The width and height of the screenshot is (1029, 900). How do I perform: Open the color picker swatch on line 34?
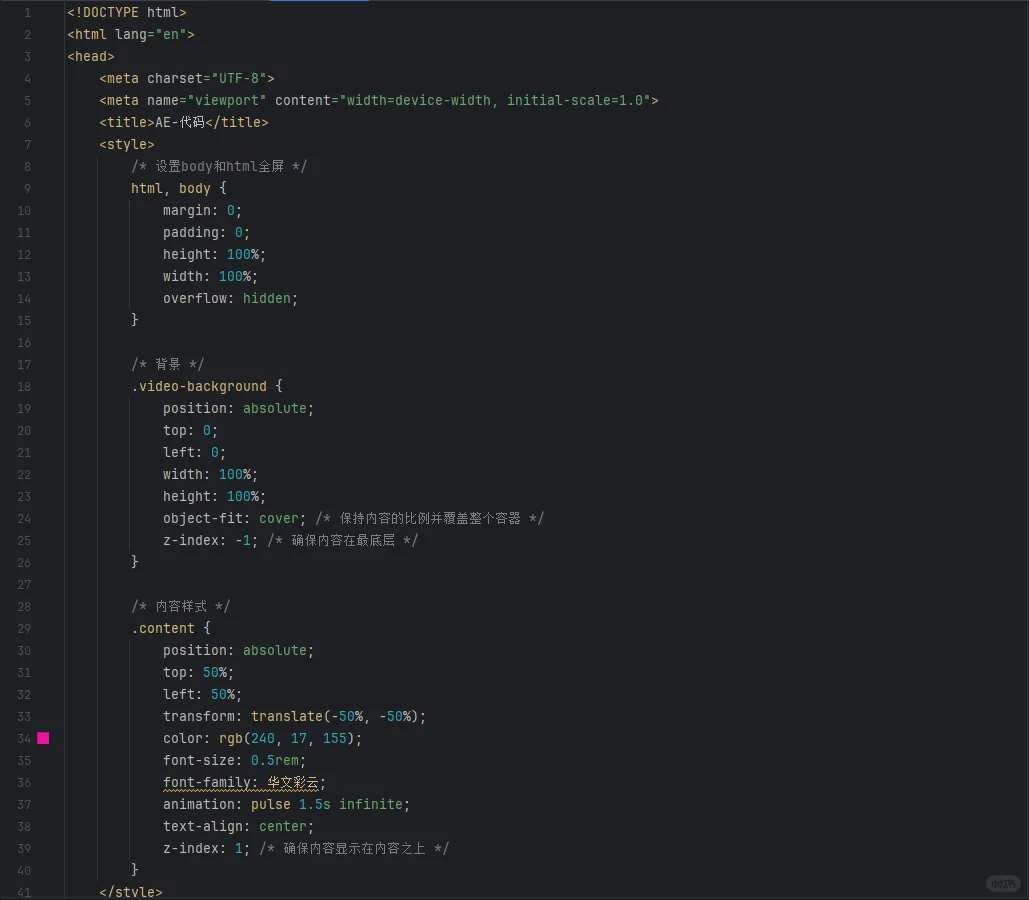[43, 739]
